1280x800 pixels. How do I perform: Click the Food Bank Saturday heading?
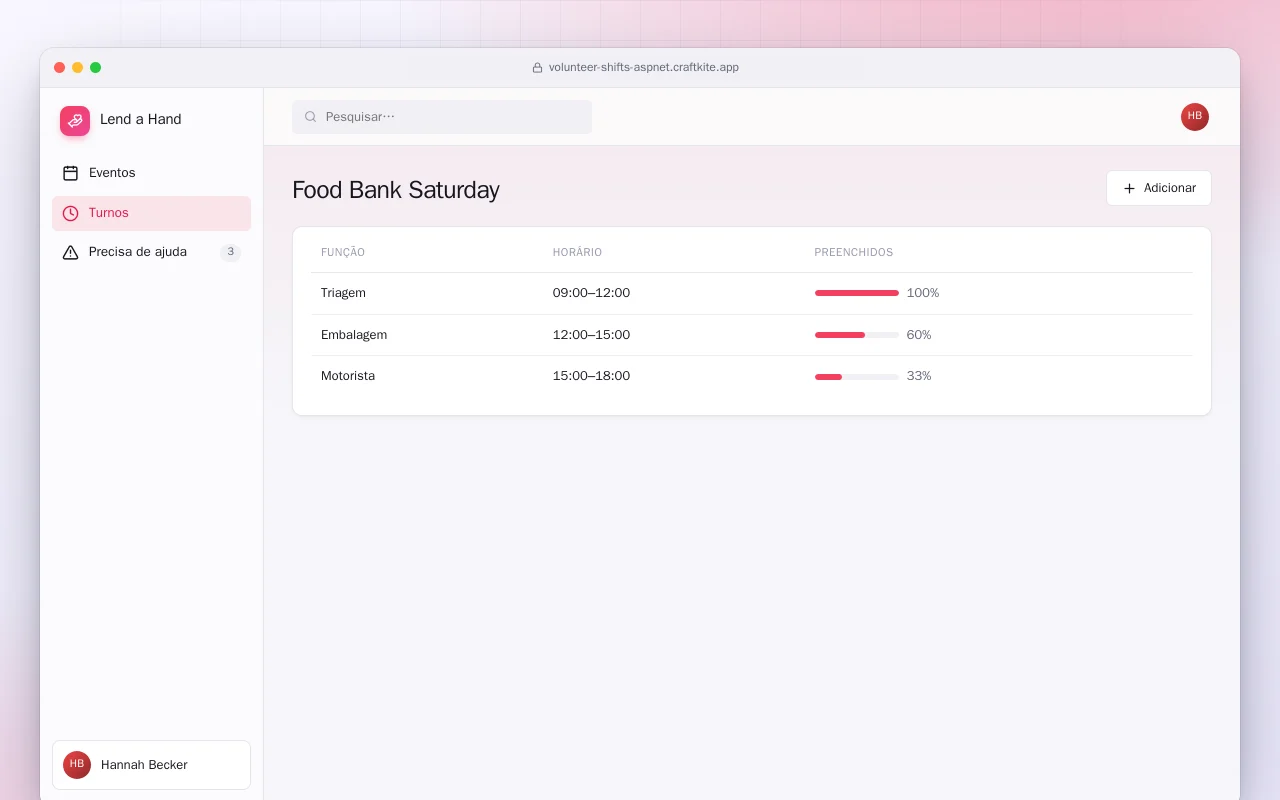tap(396, 190)
